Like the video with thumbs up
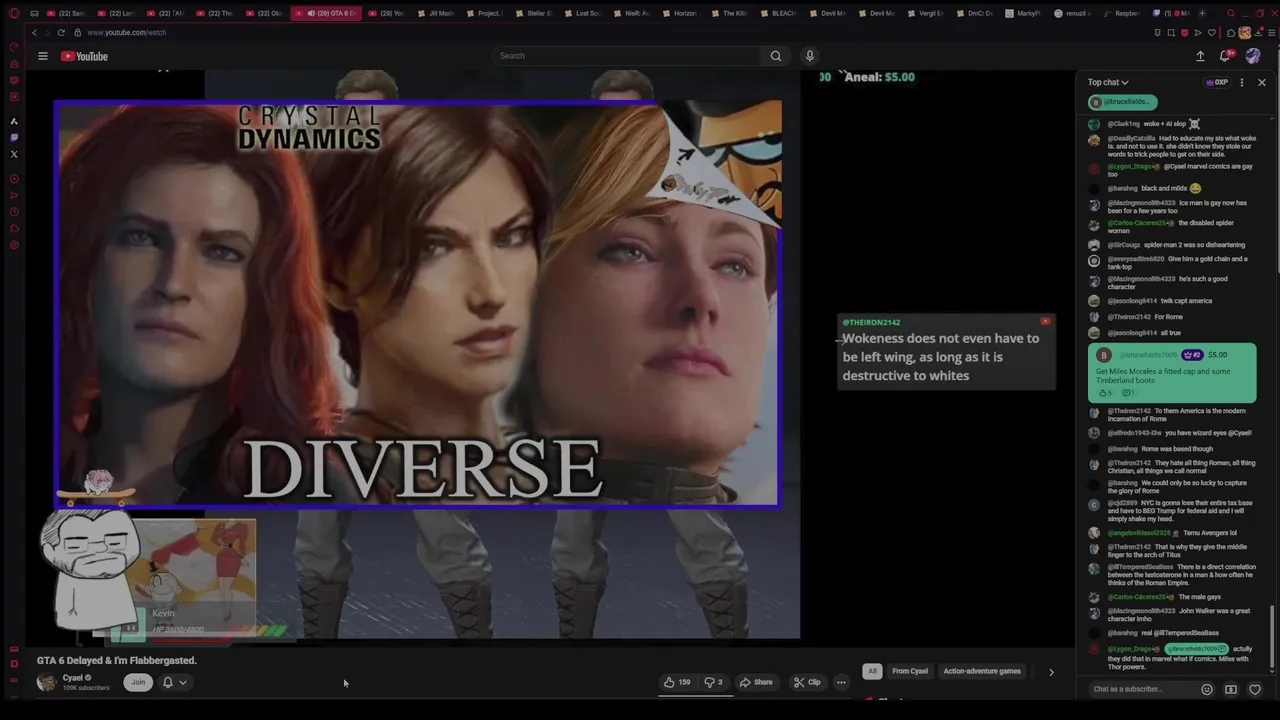 (677, 682)
